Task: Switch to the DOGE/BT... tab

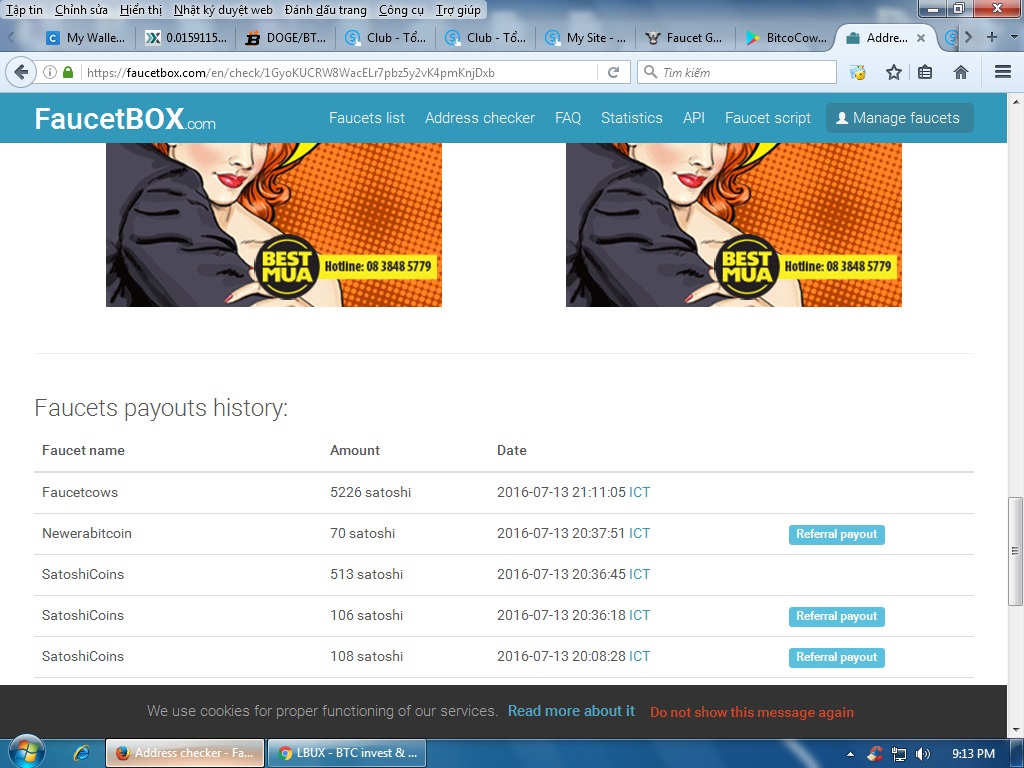Action: click(286, 38)
